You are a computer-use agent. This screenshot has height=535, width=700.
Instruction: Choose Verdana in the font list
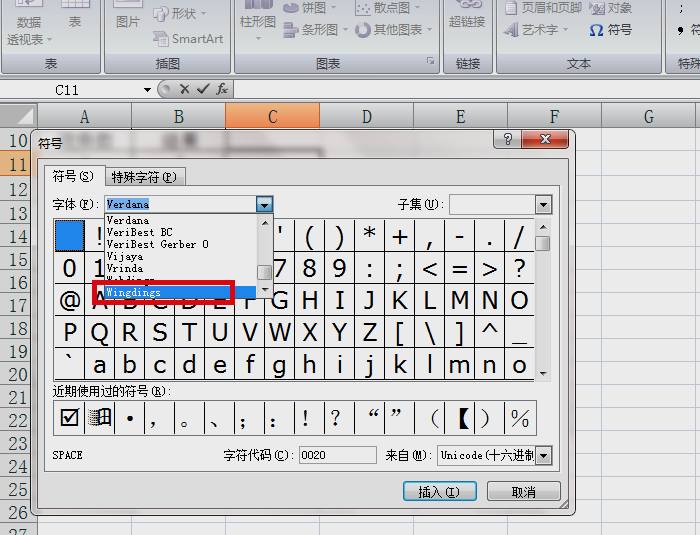[x=181, y=220]
